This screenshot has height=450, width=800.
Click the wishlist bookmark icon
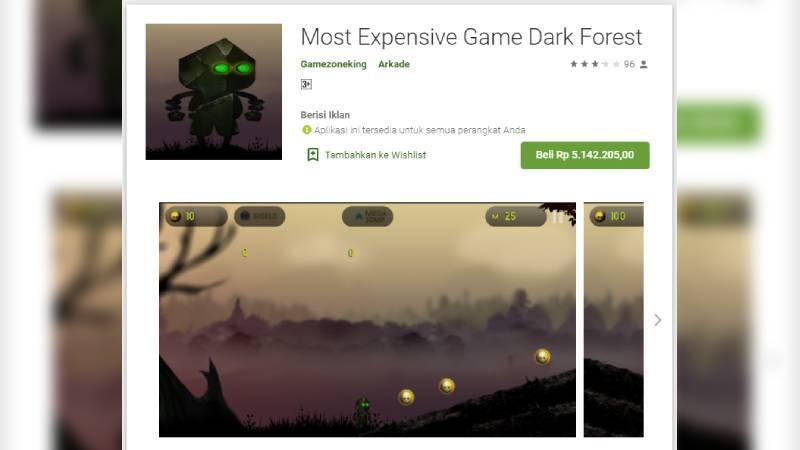313,155
